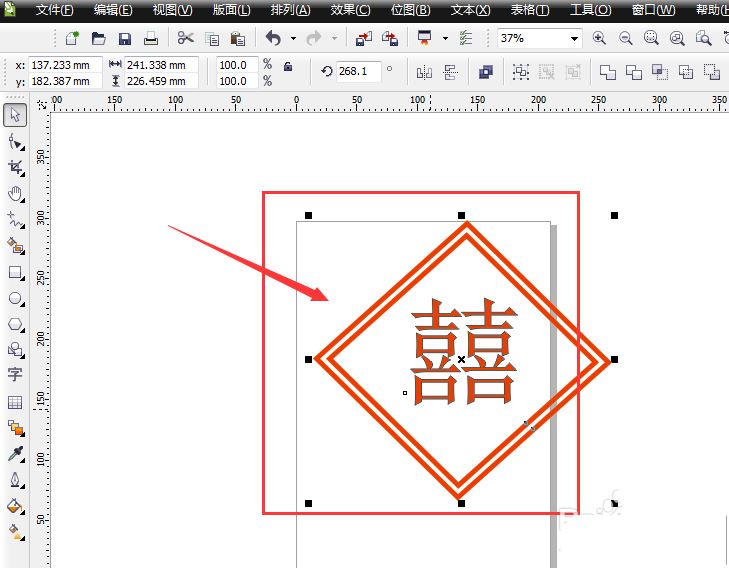Viewport: 729px width, 568px height.
Task: Save the document with floppy icon
Action: pyautogui.click(x=125, y=38)
